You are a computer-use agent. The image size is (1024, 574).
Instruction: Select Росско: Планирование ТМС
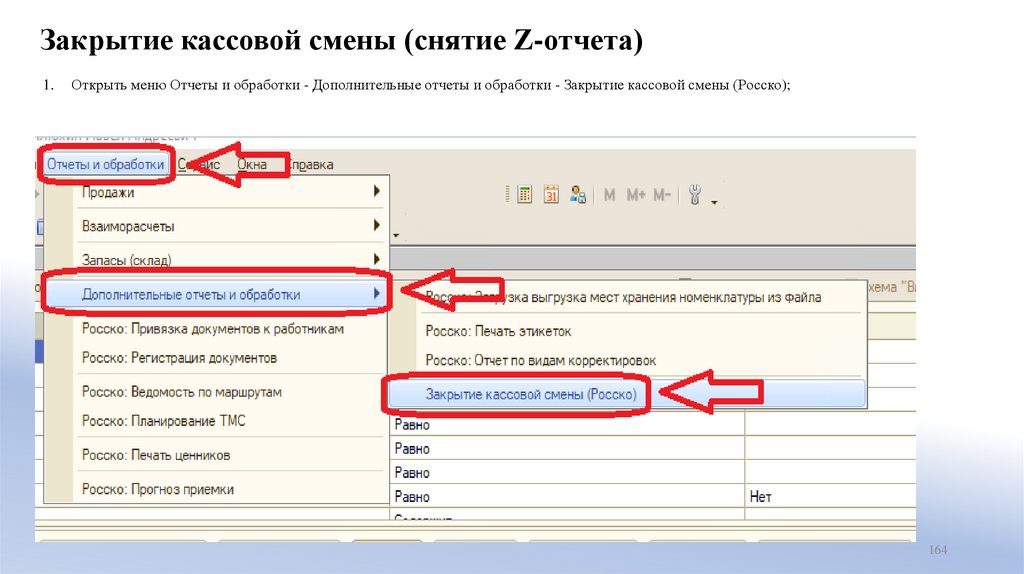(x=216, y=421)
